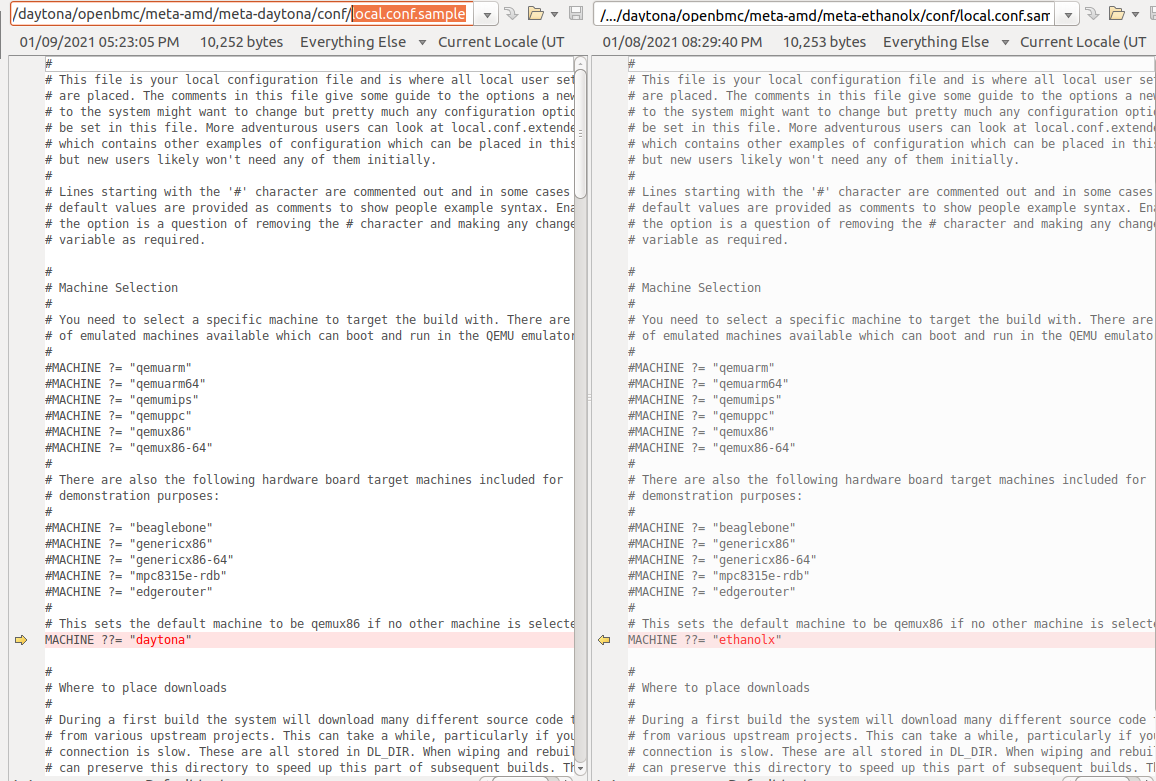The height and width of the screenshot is (781, 1156).
Task: Expand the right file path history dropdown
Action: 1066,14
